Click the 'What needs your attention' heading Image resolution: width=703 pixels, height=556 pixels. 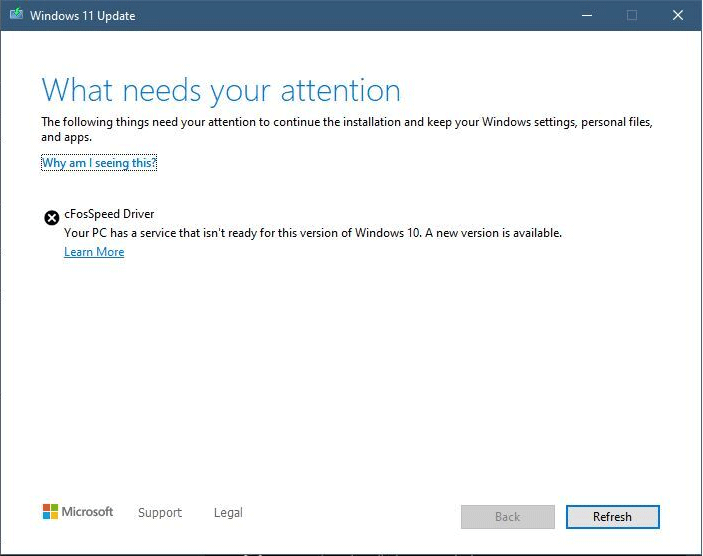[221, 91]
